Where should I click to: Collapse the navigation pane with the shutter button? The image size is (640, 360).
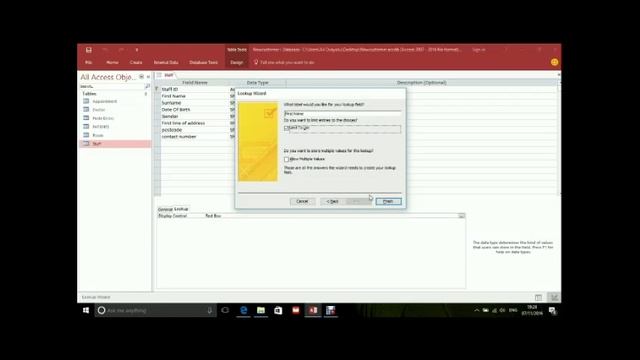[x=149, y=77]
